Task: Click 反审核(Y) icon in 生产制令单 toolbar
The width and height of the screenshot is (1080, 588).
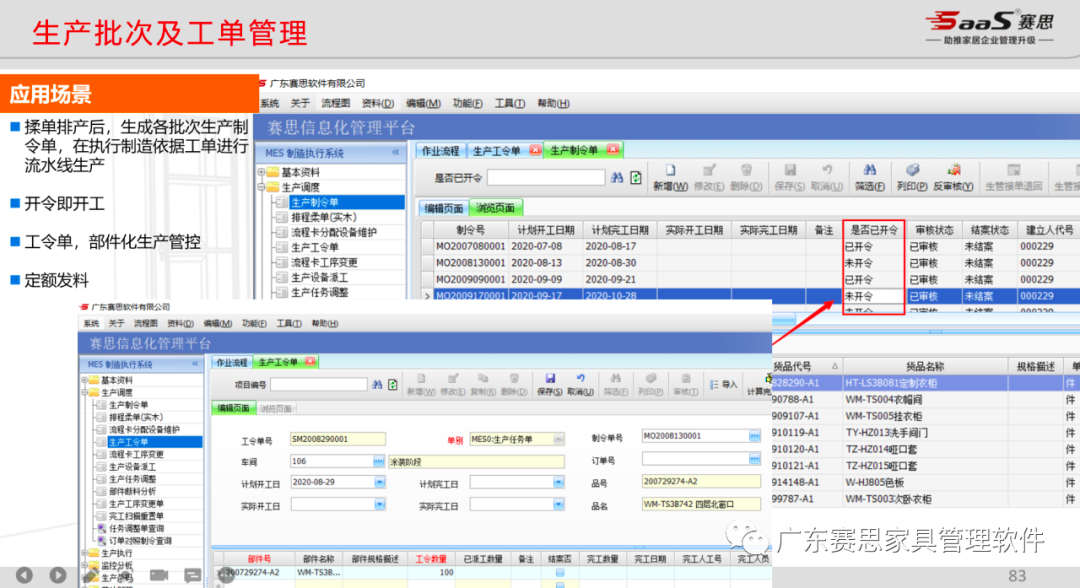Action: (954, 170)
